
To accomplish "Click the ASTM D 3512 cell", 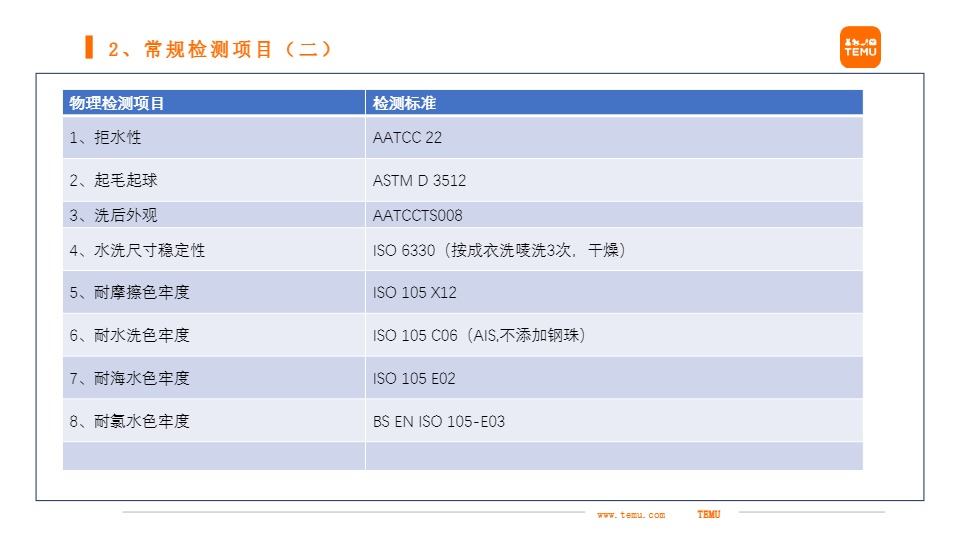I will tap(419, 181).
